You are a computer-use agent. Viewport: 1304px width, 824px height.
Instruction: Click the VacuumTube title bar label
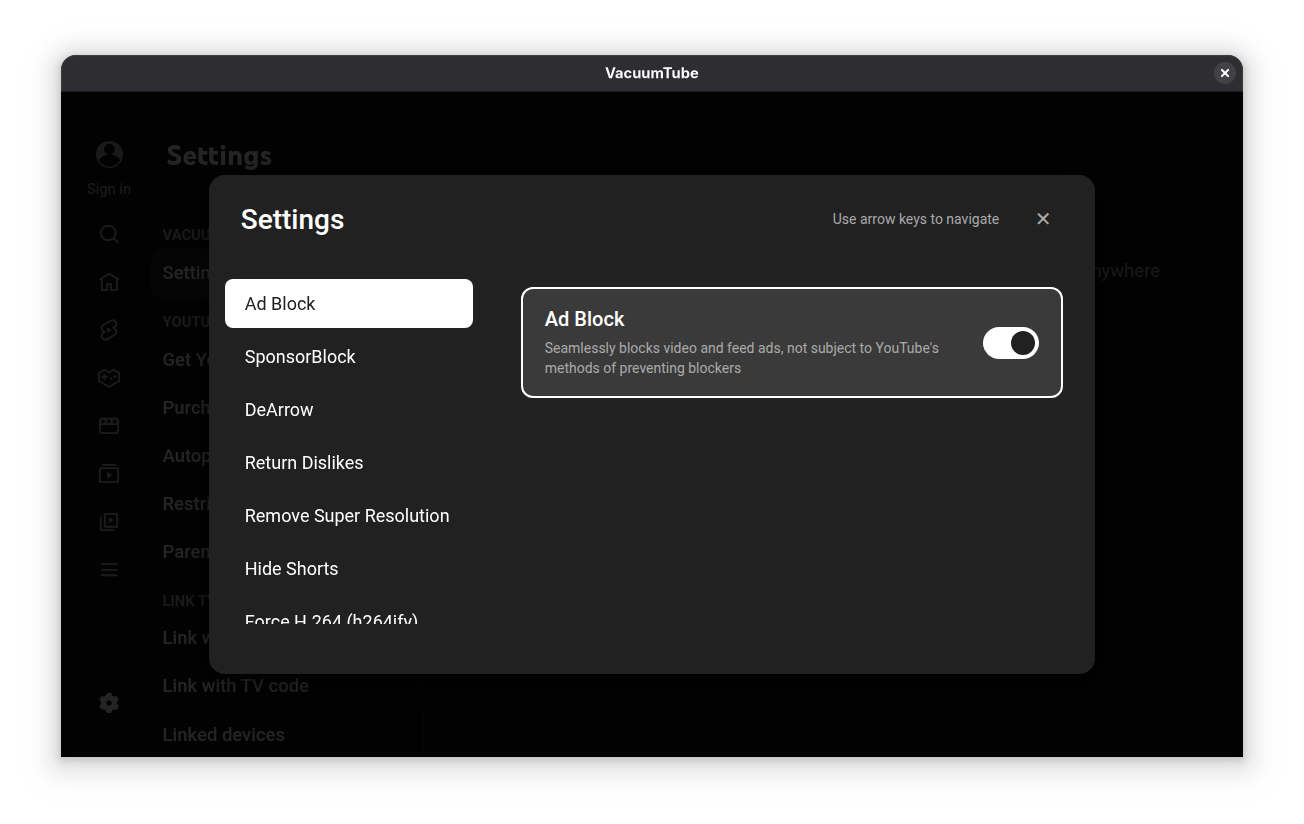tap(652, 73)
